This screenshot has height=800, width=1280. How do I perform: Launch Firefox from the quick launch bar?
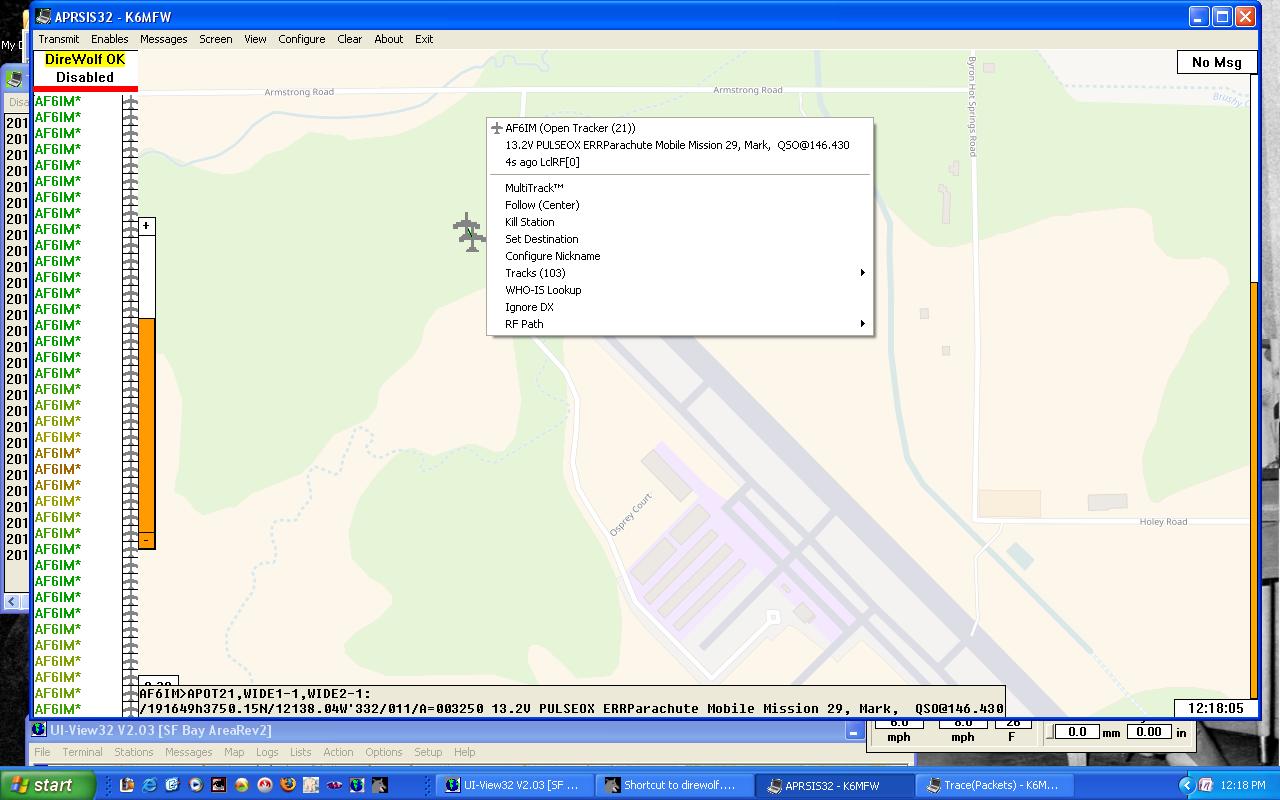point(288,785)
